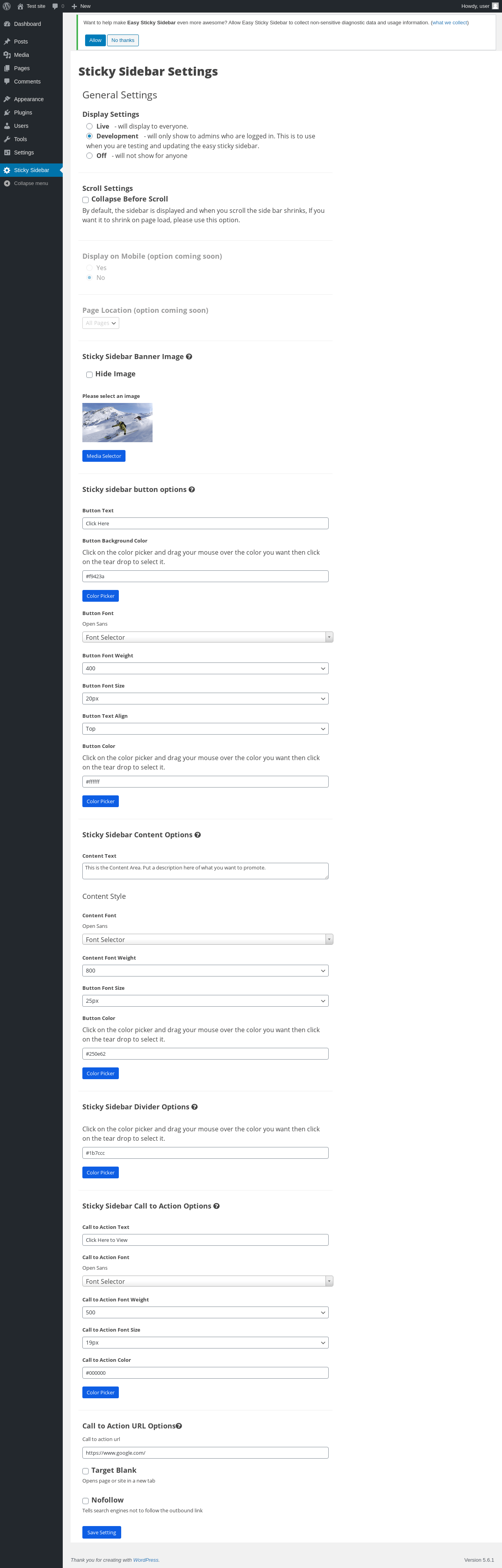The image size is (502, 1568).
Task: Click help icon beside Call to Action Options
Action: click(216, 1206)
